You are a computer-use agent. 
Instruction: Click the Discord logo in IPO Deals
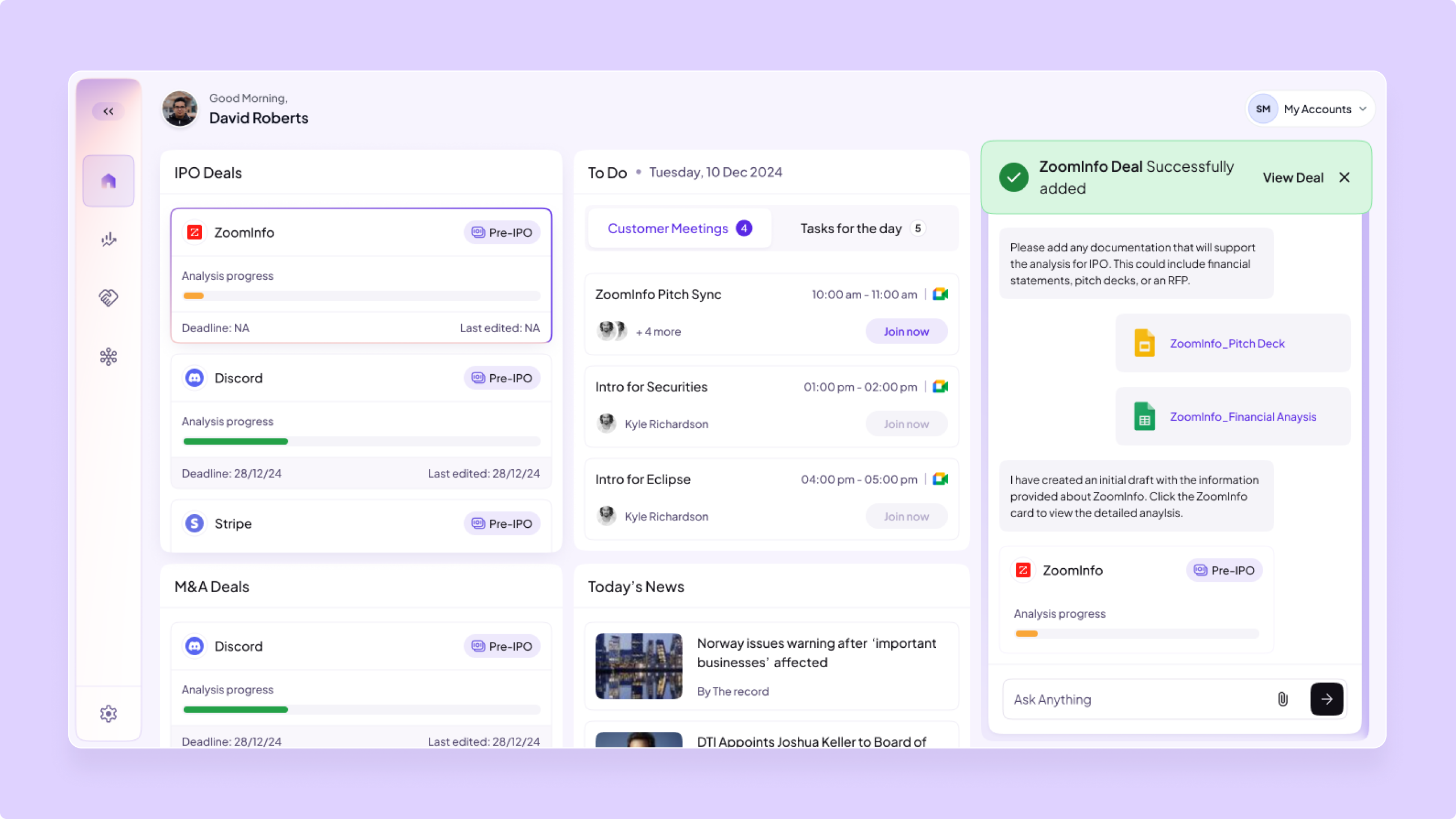tap(195, 378)
